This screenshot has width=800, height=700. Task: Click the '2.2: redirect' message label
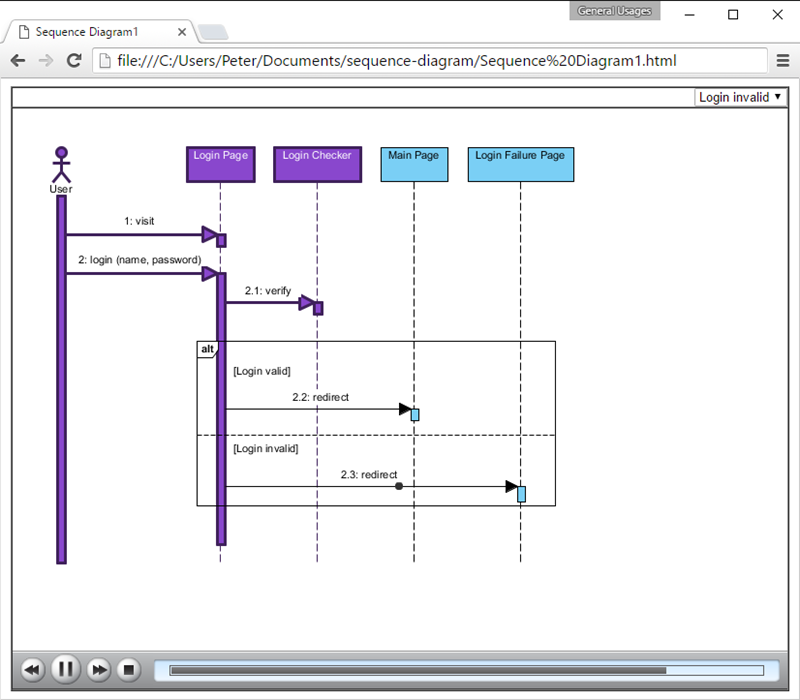click(x=320, y=397)
